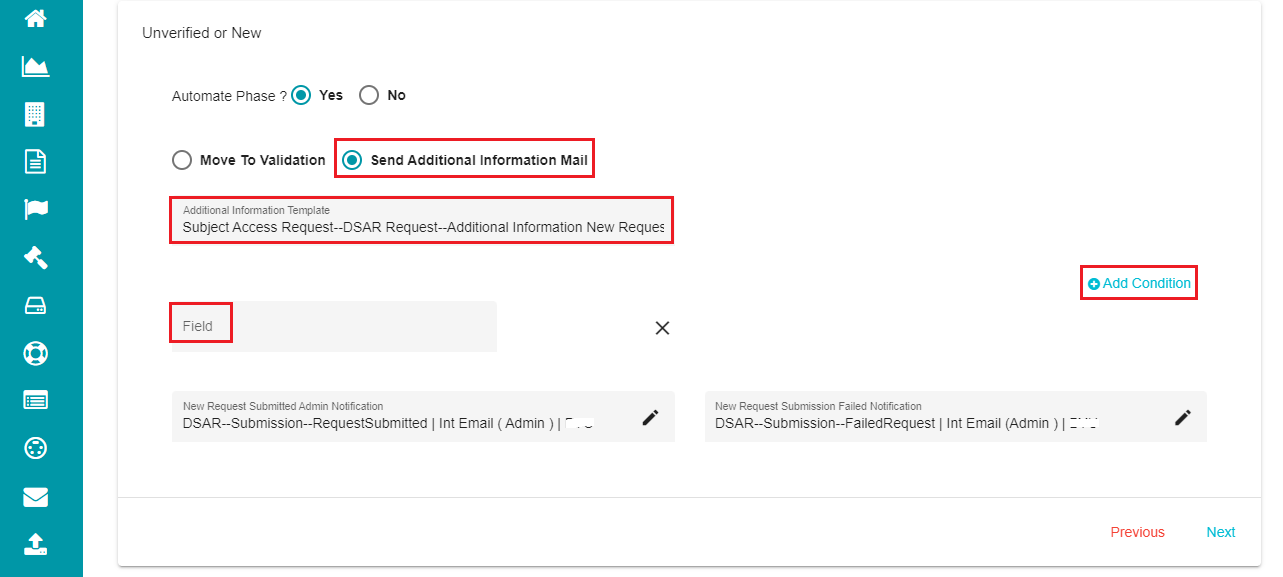Remove the condition row with X
This screenshot has height=577, width=1283.
662,327
